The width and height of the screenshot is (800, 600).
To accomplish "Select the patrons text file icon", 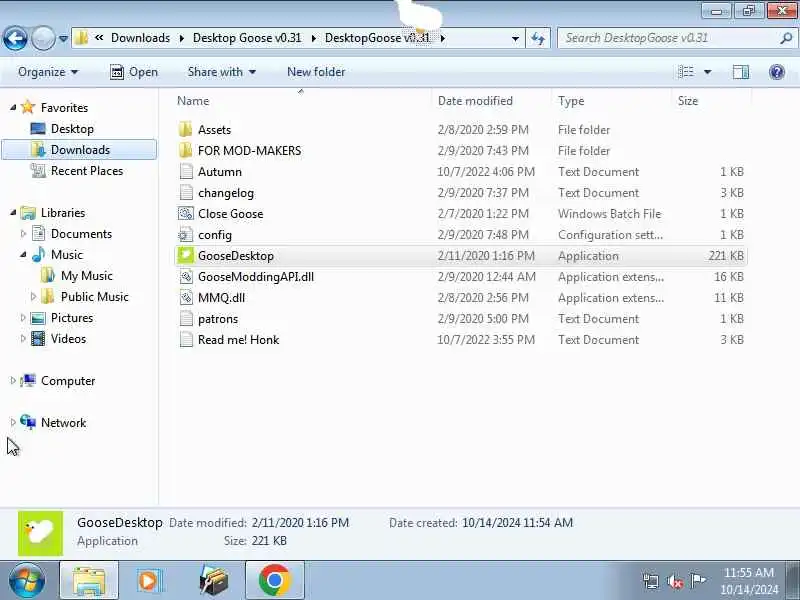I will tap(186, 319).
